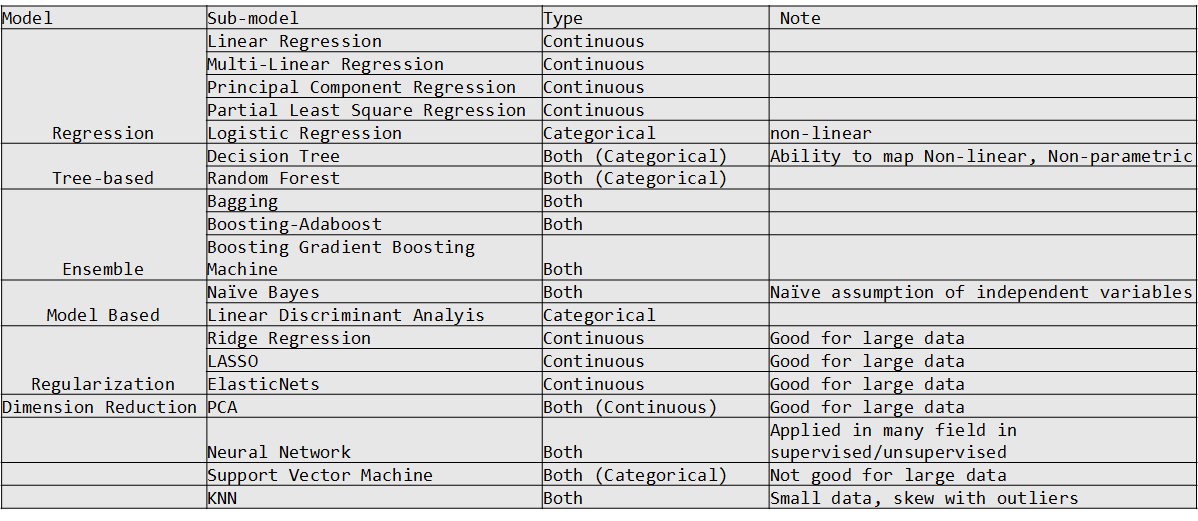Select the Ensemble category cell
The image size is (1198, 521).
pyautogui.click(x=103, y=235)
